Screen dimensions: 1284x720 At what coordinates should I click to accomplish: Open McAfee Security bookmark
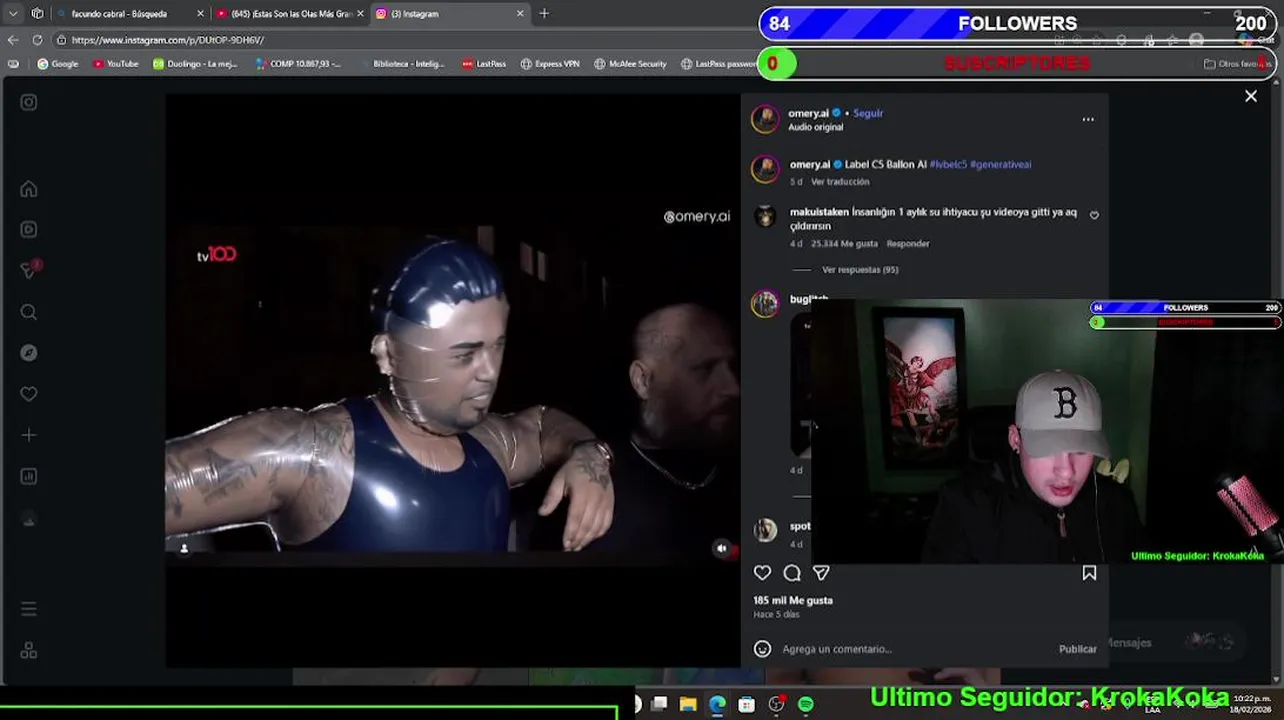(x=630, y=63)
